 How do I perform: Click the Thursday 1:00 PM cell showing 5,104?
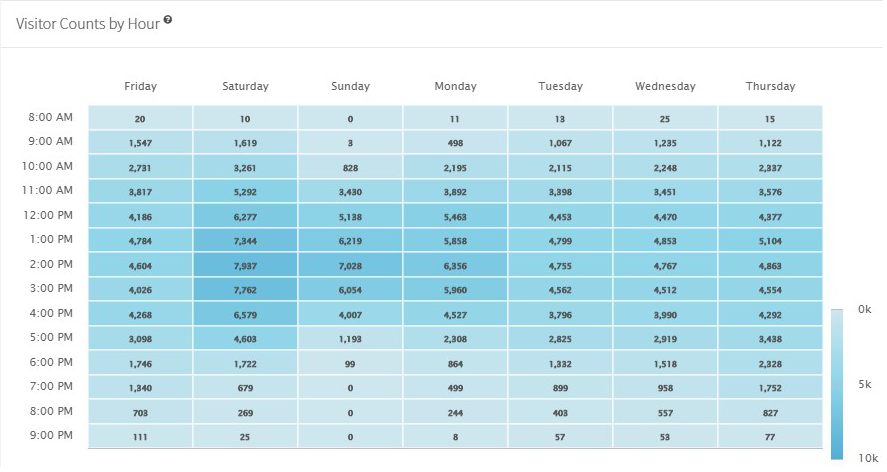pyautogui.click(x=770, y=241)
